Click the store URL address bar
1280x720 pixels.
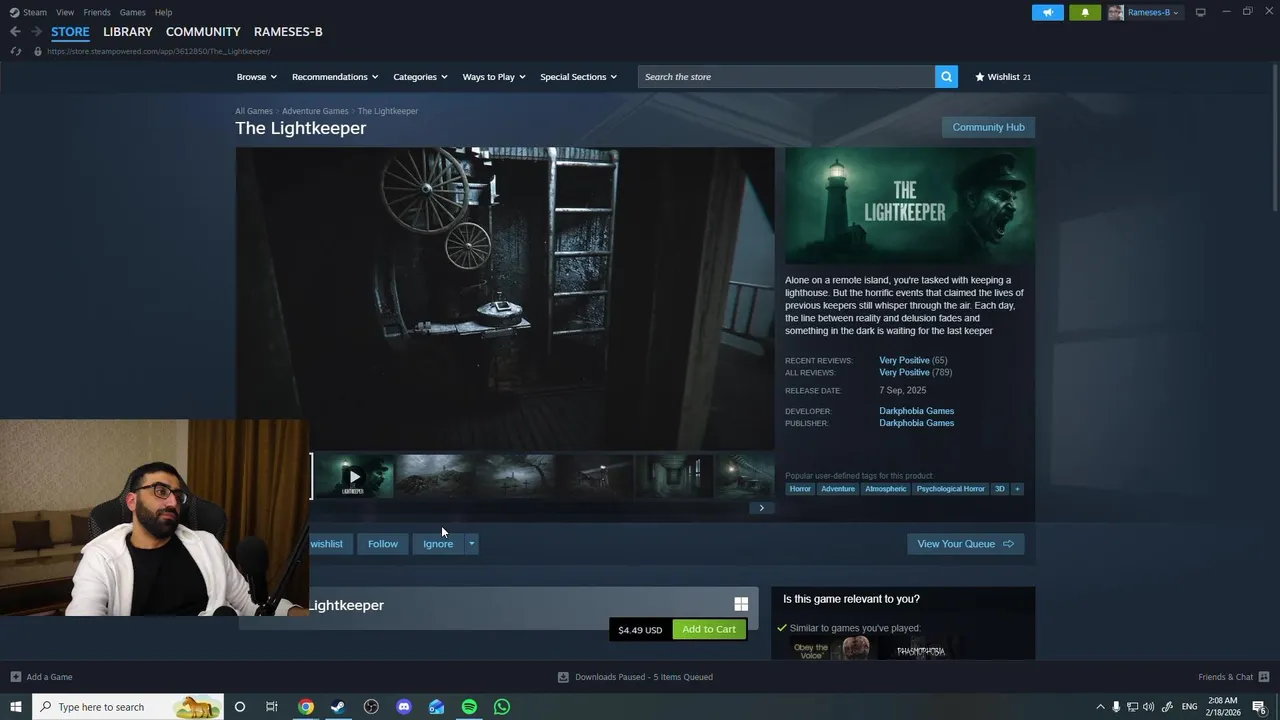[160, 51]
